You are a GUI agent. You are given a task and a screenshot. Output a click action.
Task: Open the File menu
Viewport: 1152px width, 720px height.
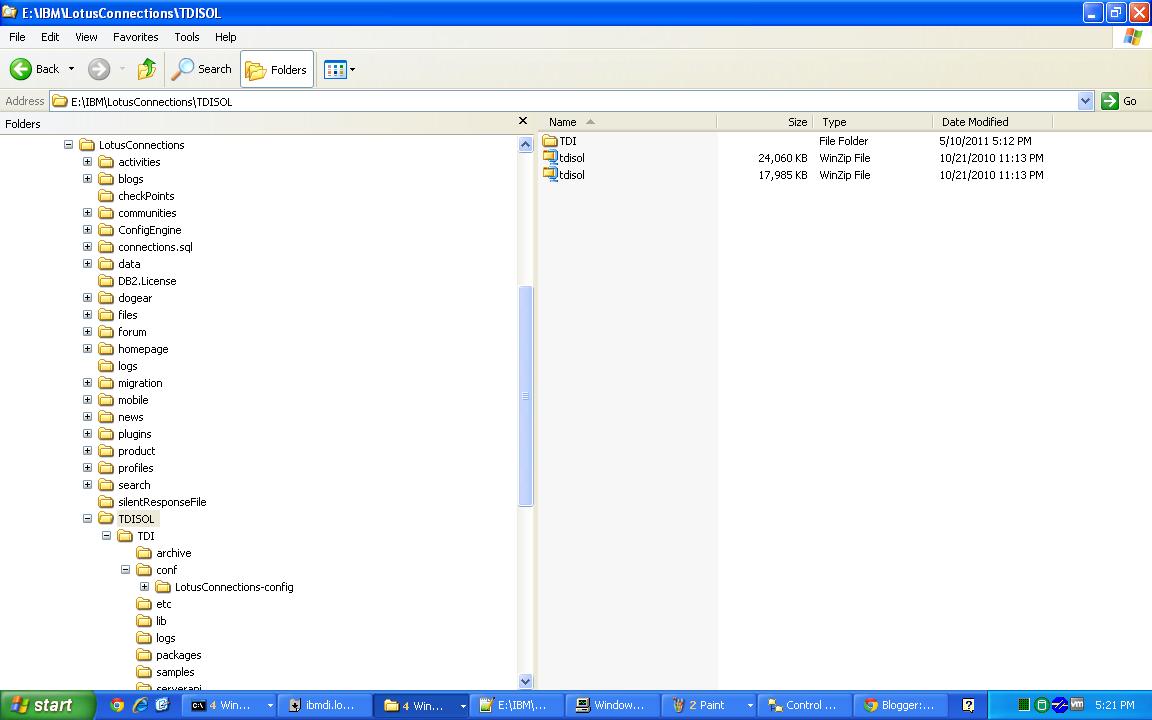pyautogui.click(x=17, y=37)
